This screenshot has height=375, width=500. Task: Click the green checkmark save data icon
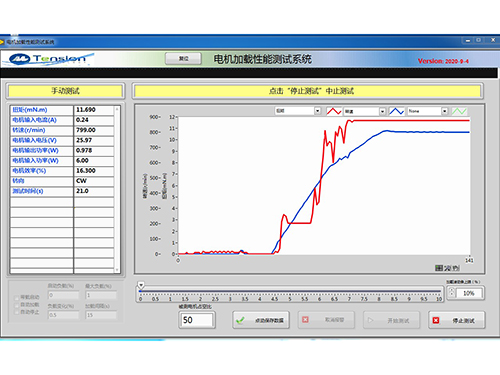coord(240,320)
